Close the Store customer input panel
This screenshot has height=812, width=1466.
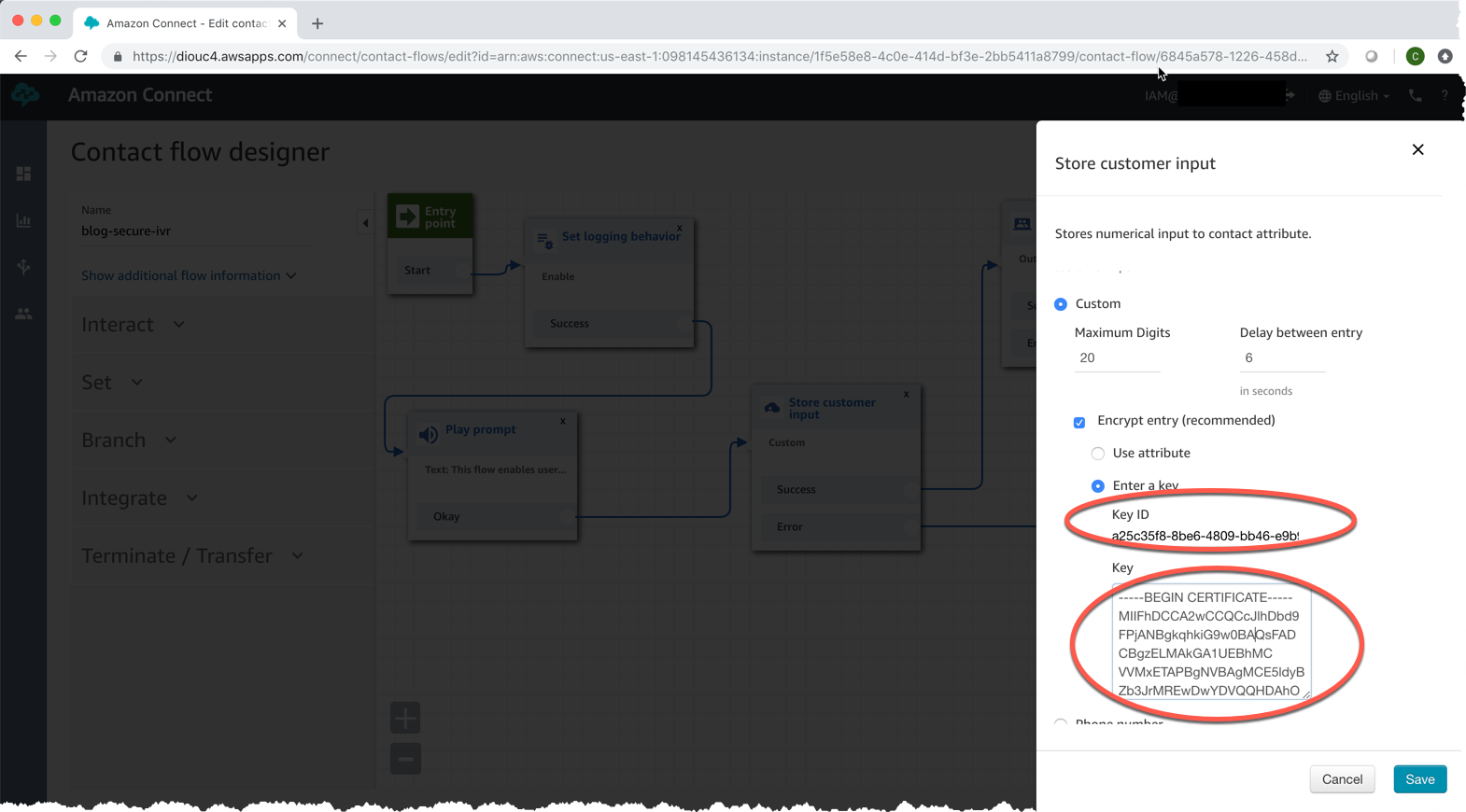1417,149
